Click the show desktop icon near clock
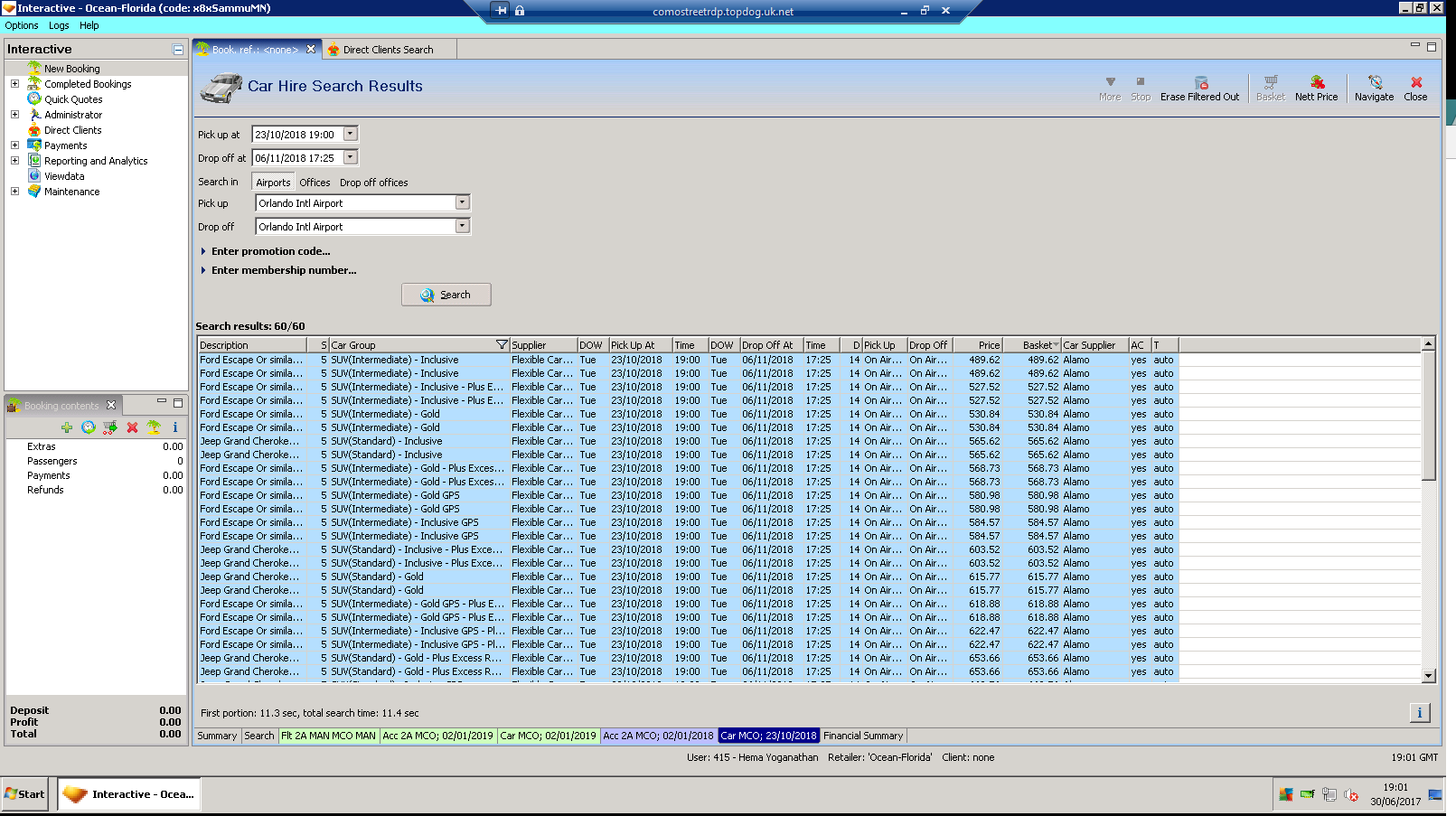Screen dimensions: 1456x816 click(1435, 795)
